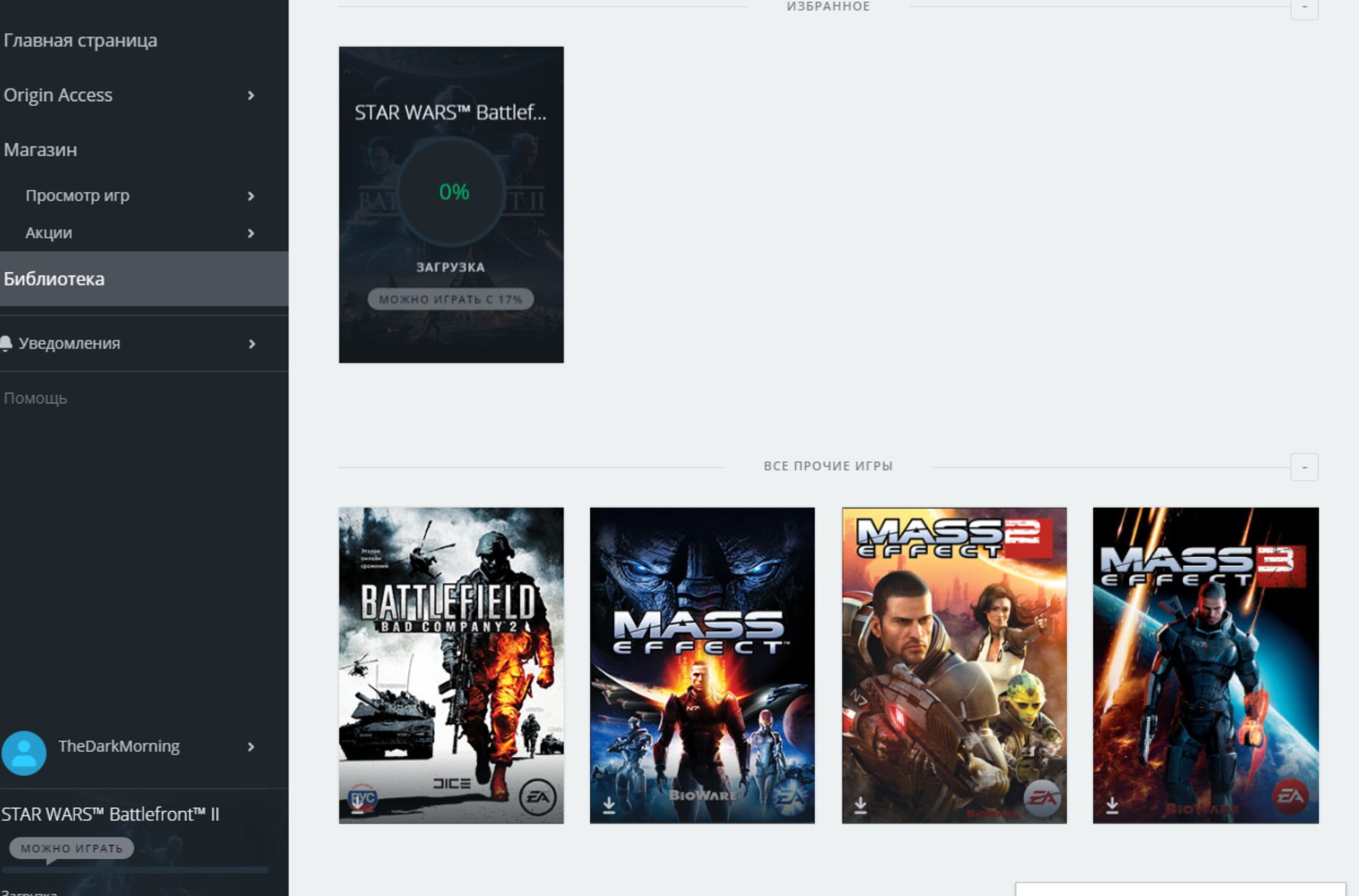Click the EA logo on the Mass Effect 3 cover
The image size is (1359, 896).
pyautogui.click(x=1290, y=795)
